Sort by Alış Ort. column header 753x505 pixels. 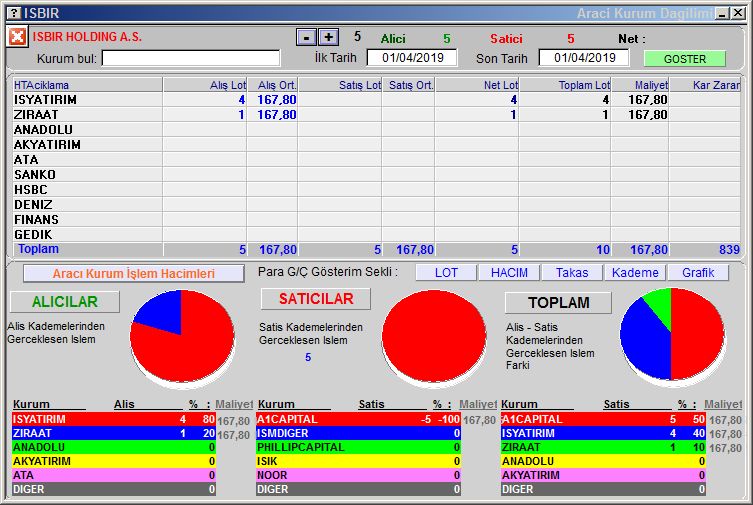(x=273, y=85)
